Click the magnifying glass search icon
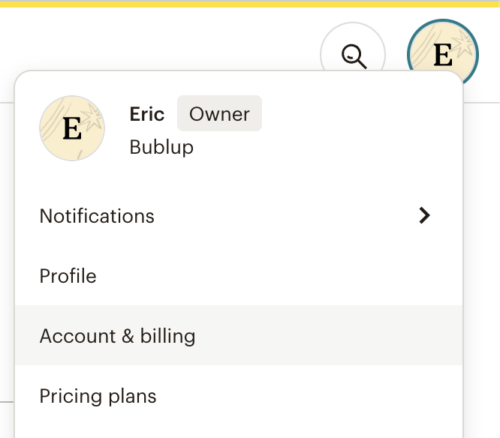 point(354,57)
